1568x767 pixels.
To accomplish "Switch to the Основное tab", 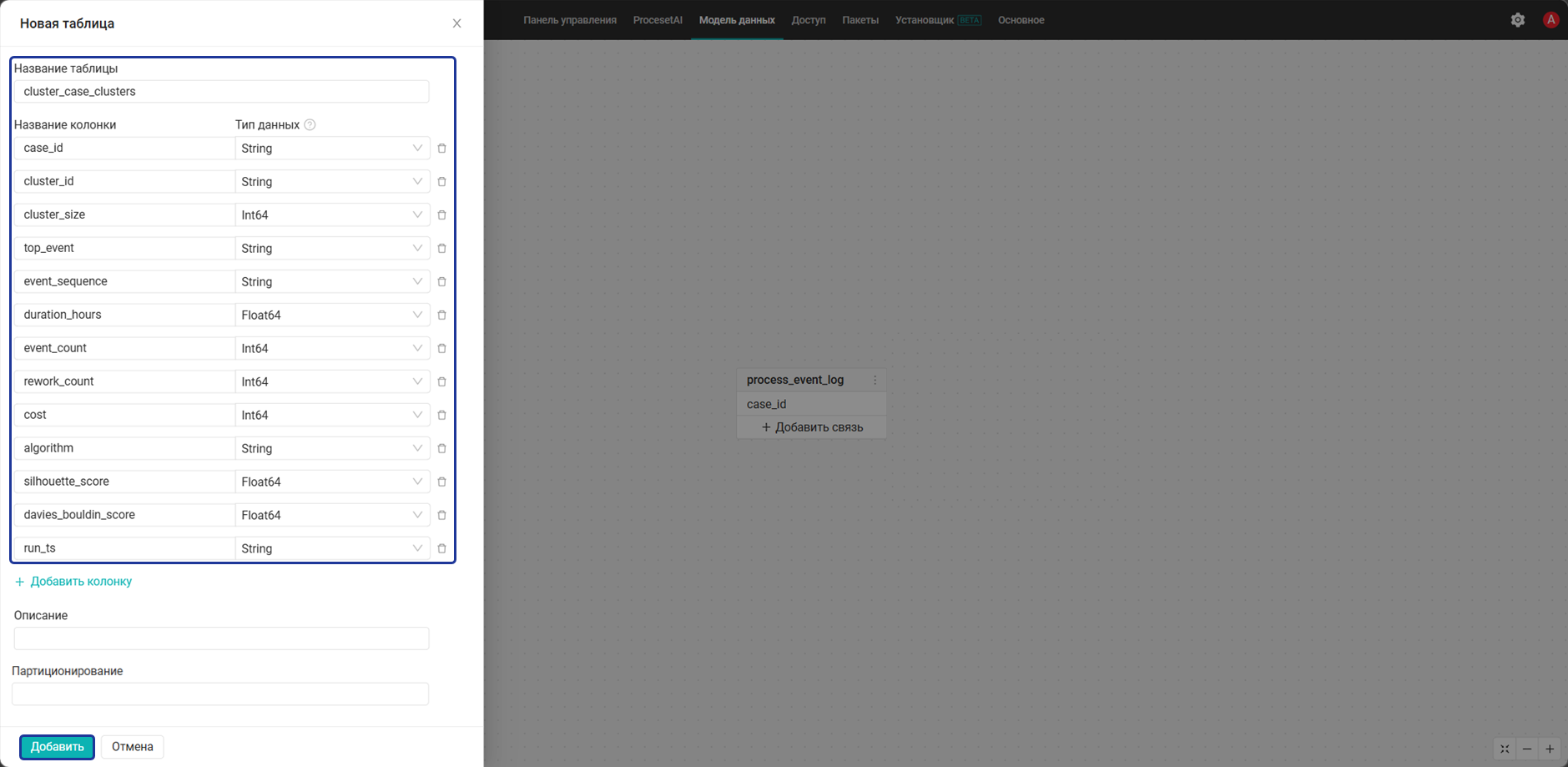I will coord(1021,20).
